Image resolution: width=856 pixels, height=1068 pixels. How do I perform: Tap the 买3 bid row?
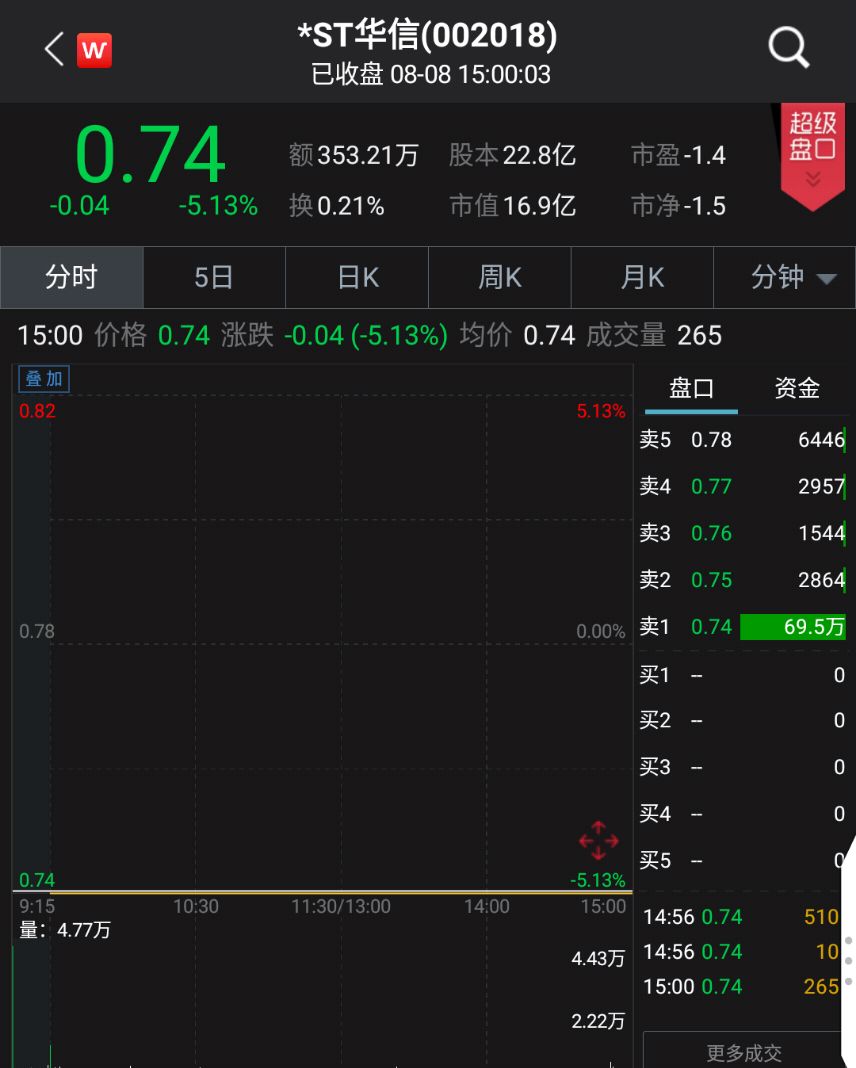point(742,768)
